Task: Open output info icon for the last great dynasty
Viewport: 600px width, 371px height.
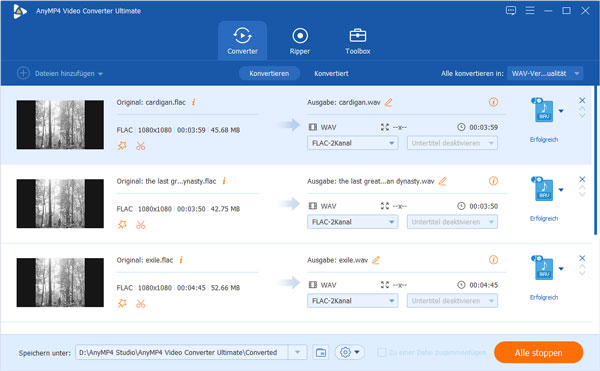Action: (x=493, y=181)
